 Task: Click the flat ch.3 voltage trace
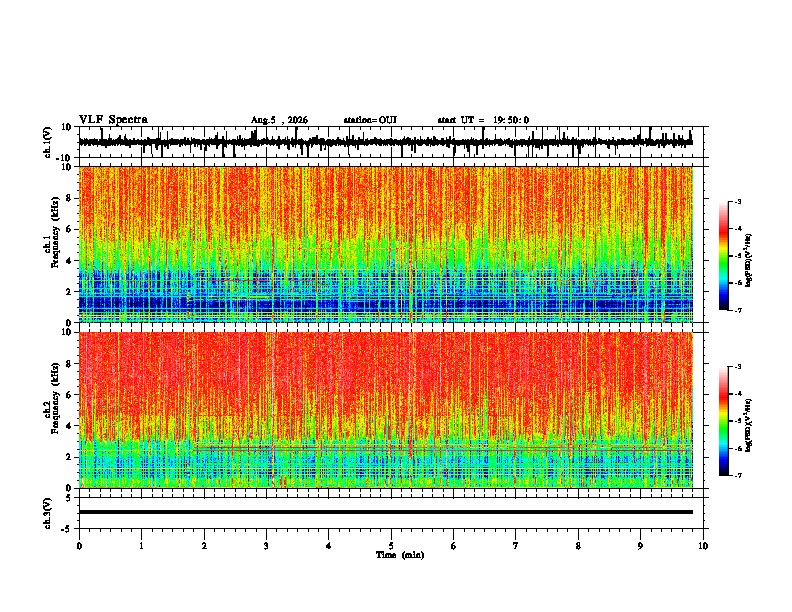(386, 512)
